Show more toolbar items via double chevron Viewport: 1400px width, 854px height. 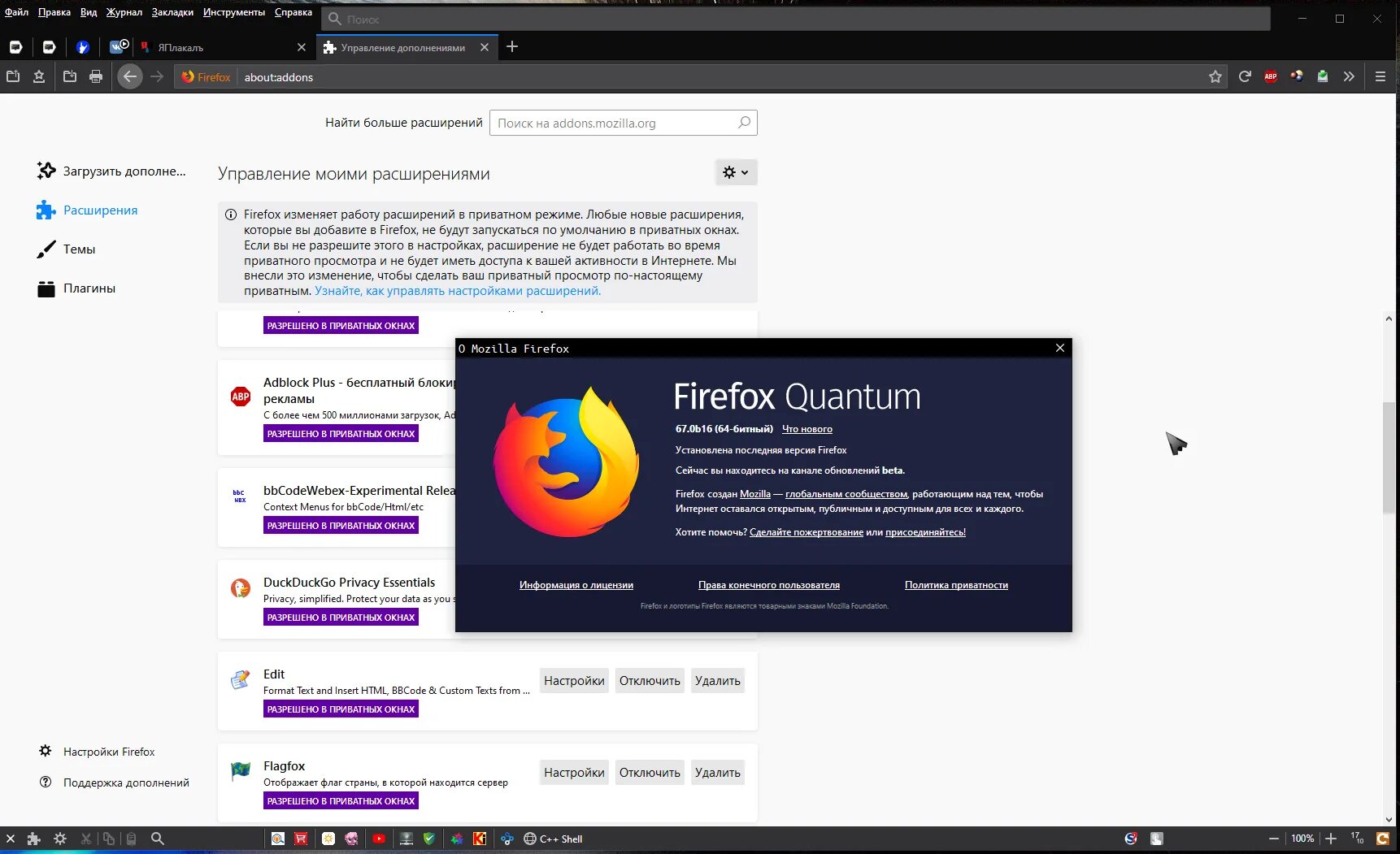(1349, 76)
